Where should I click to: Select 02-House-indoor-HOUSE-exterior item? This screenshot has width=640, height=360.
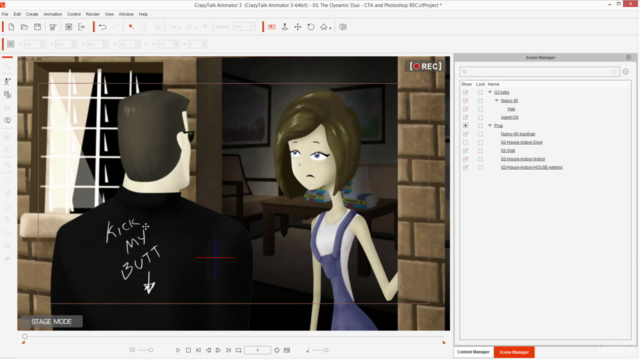point(531,167)
